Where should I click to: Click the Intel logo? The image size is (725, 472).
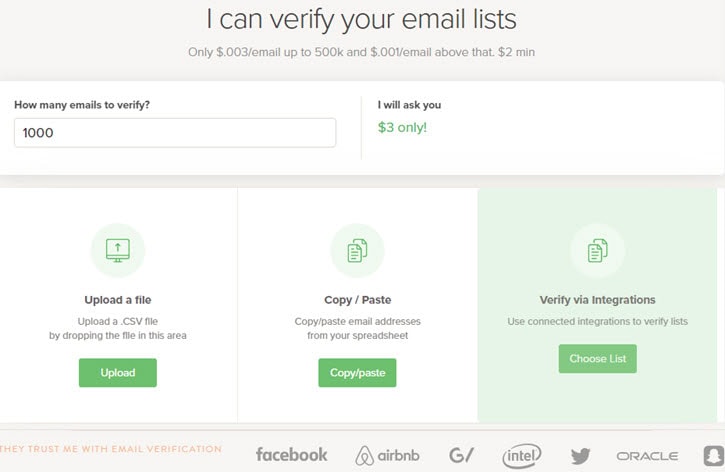(522, 455)
